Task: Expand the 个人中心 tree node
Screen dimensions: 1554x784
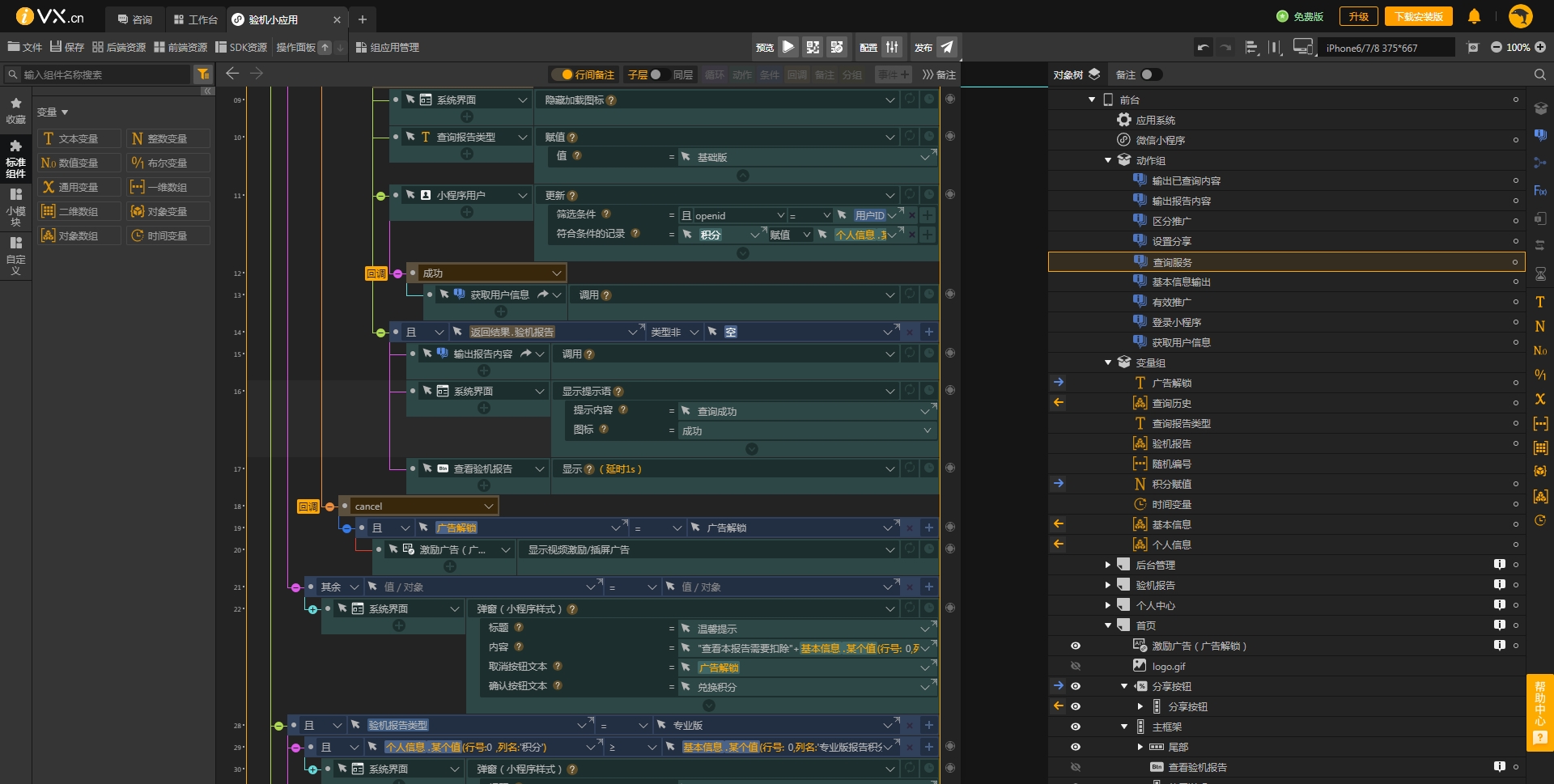Action: [x=1108, y=605]
